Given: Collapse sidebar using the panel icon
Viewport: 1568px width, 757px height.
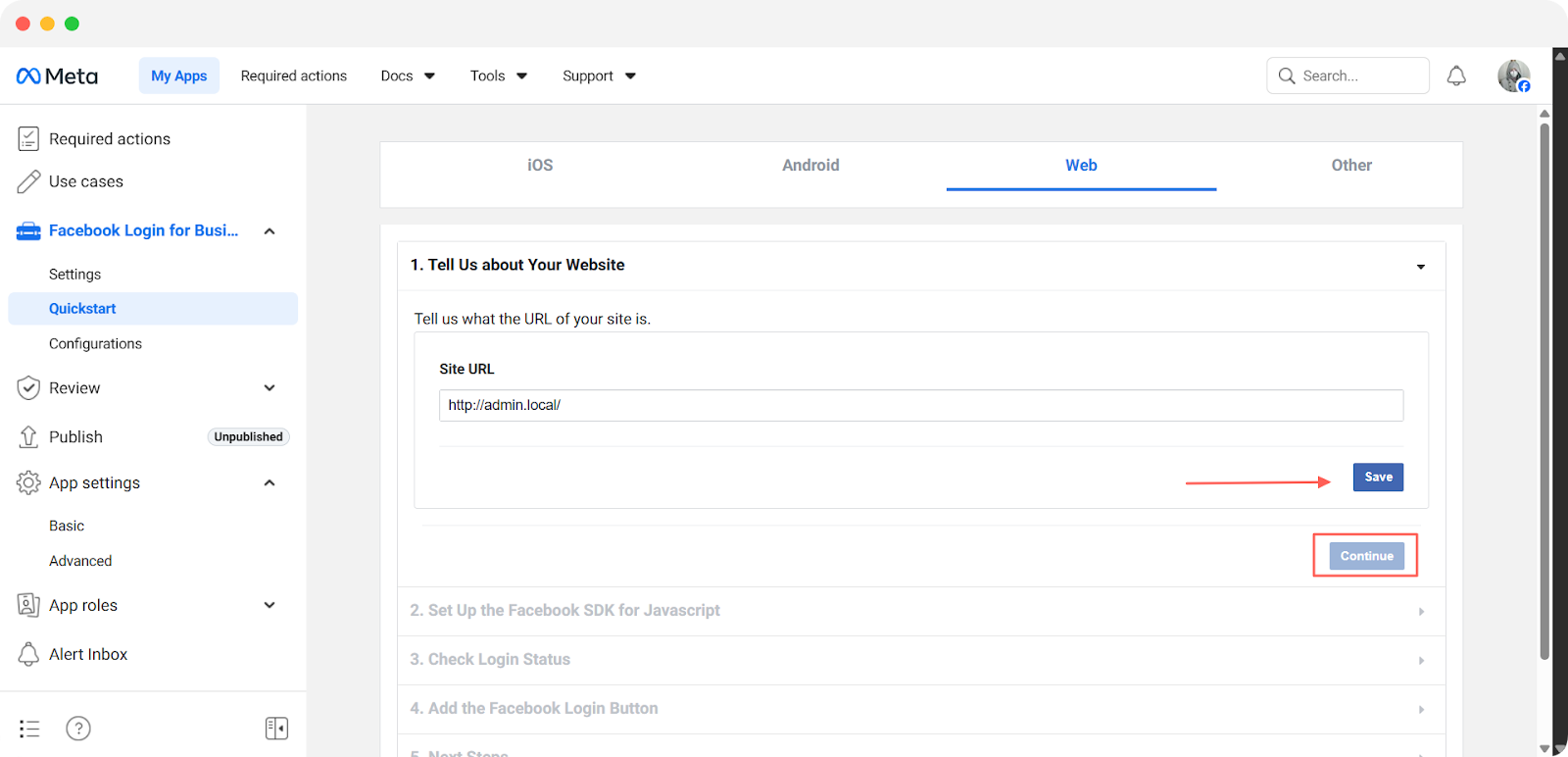Looking at the screenshot, I should (276, 728).
